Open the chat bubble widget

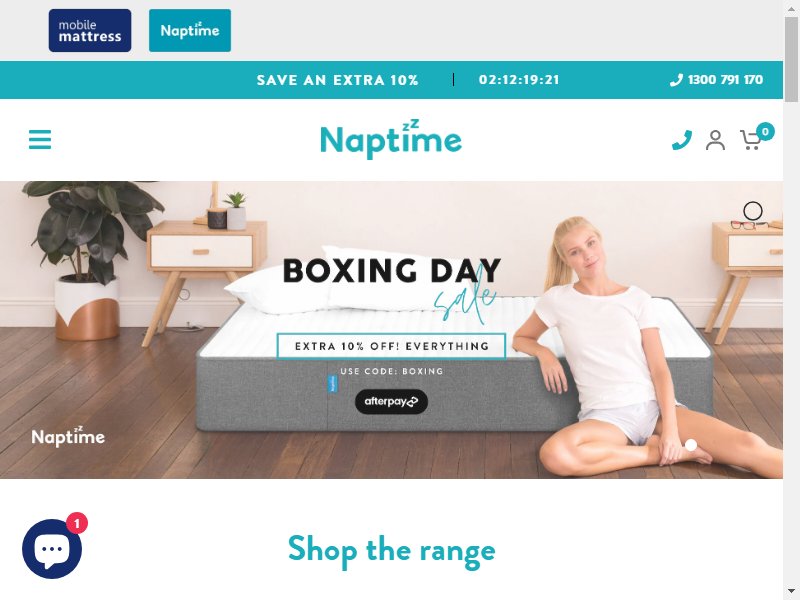coord(52,549)
